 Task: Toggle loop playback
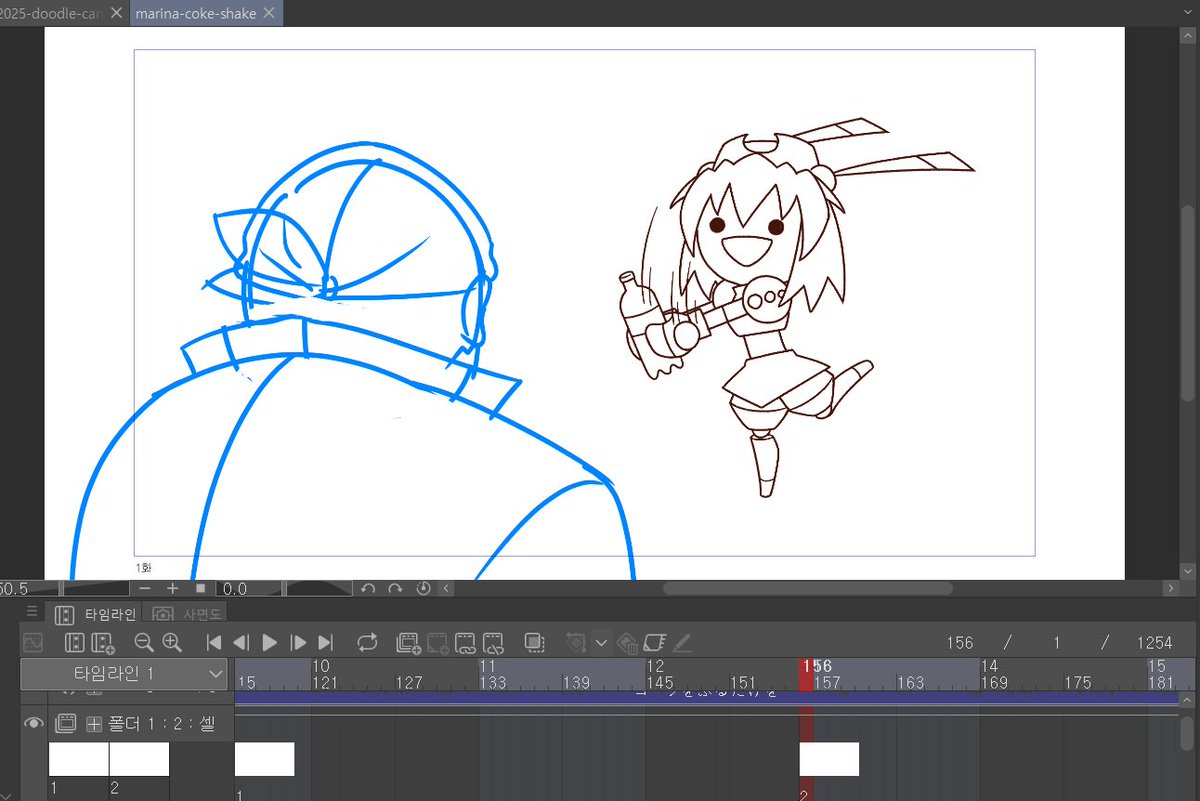[367, 643]
